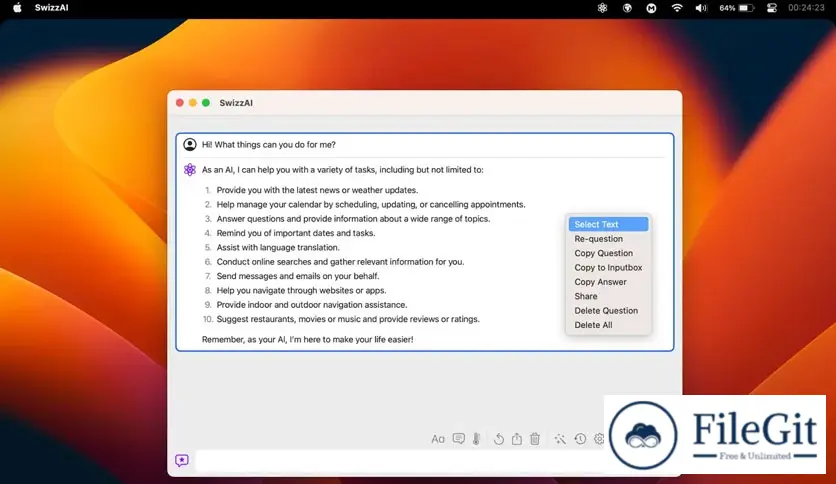Open the settings gear in SwizzAI toolbar
This screenshot has width=836, height=484.
click(599, 439)
